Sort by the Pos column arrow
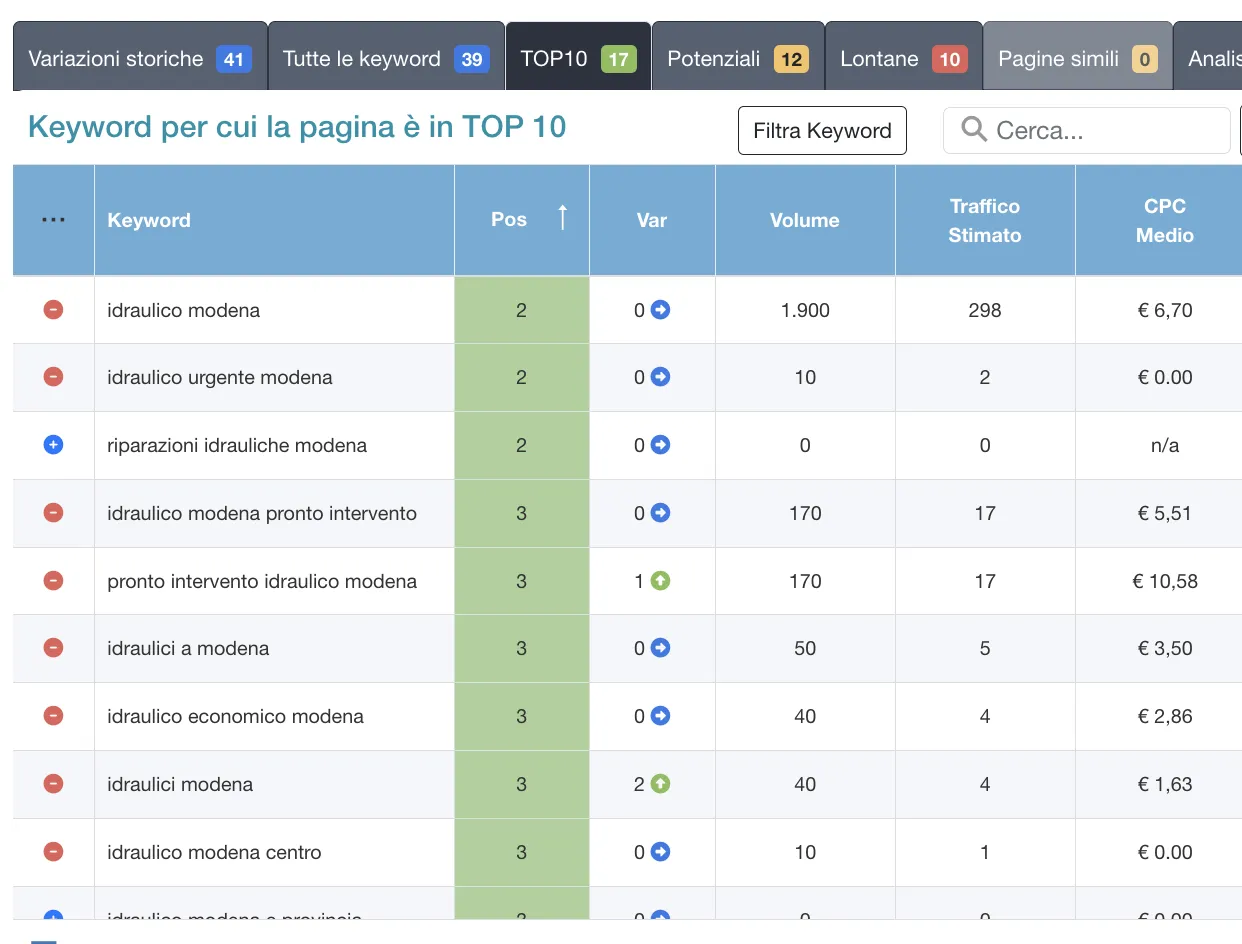 pyautogui.click(x=562, y=217)
